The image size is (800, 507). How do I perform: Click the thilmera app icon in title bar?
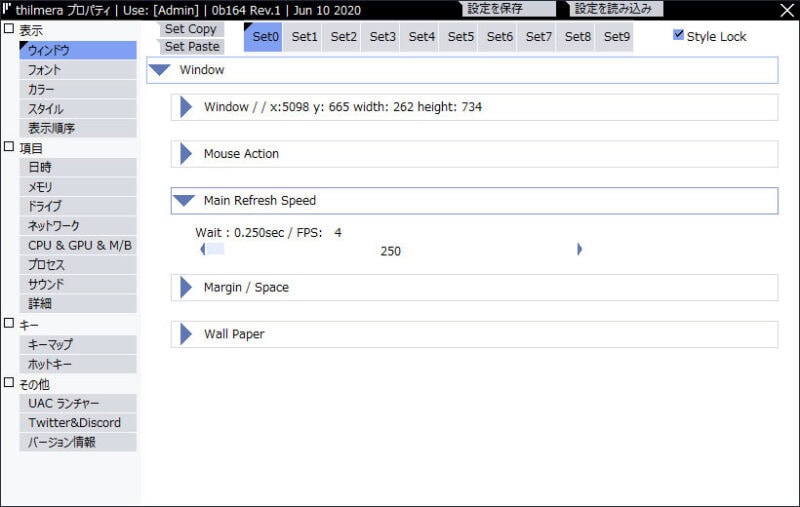(7, 9)
